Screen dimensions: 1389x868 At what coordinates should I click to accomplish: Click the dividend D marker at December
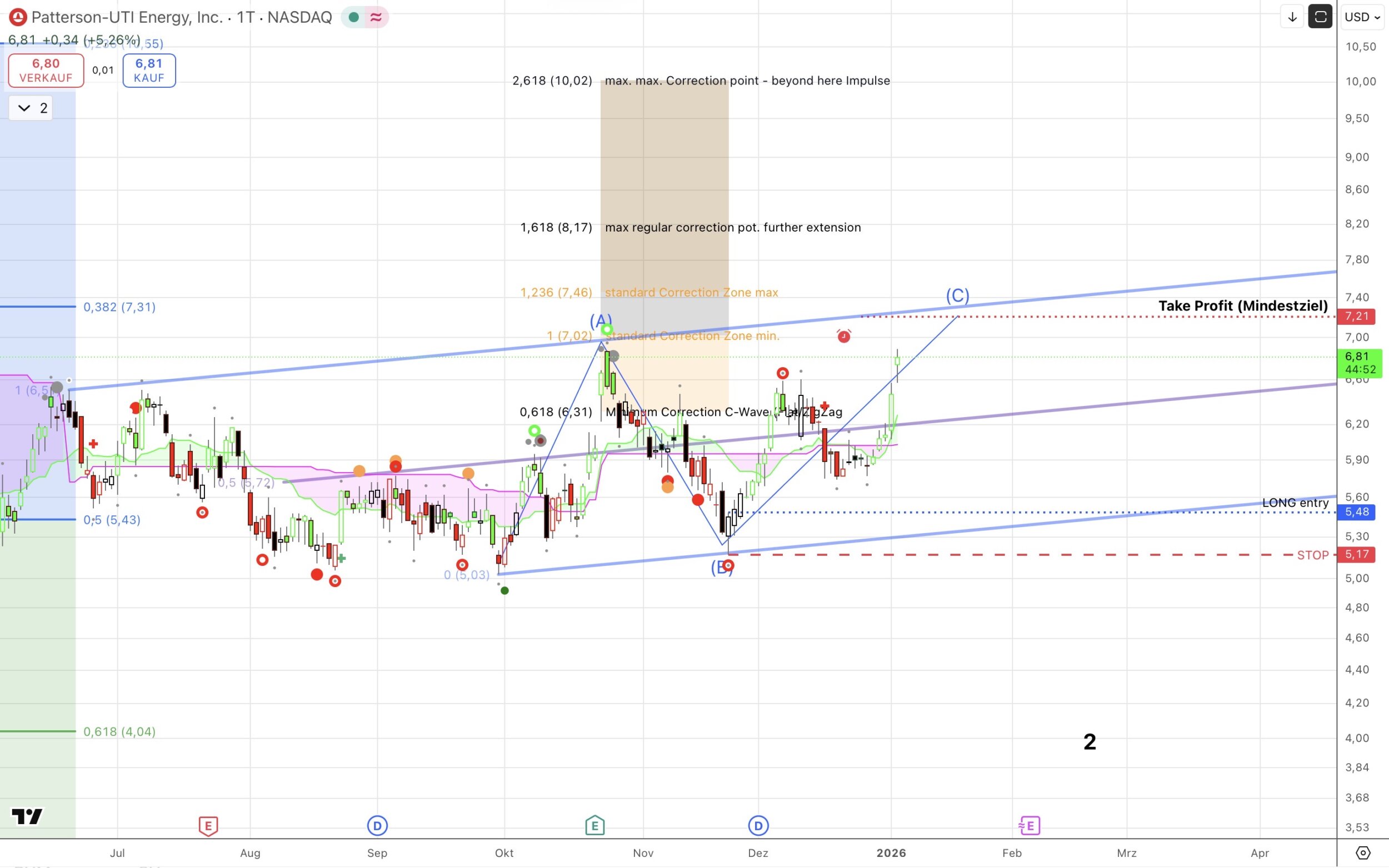click(x=758, y=826)
